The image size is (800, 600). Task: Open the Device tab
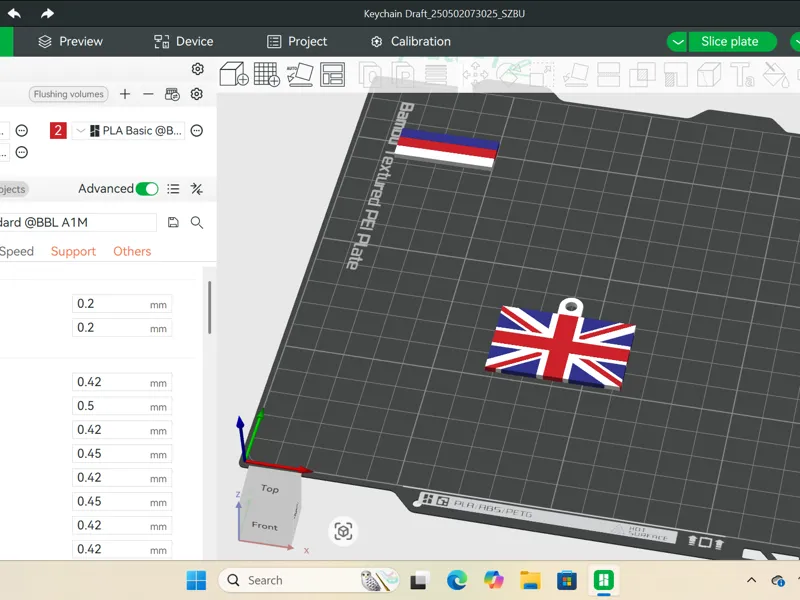tap(184, 41)
